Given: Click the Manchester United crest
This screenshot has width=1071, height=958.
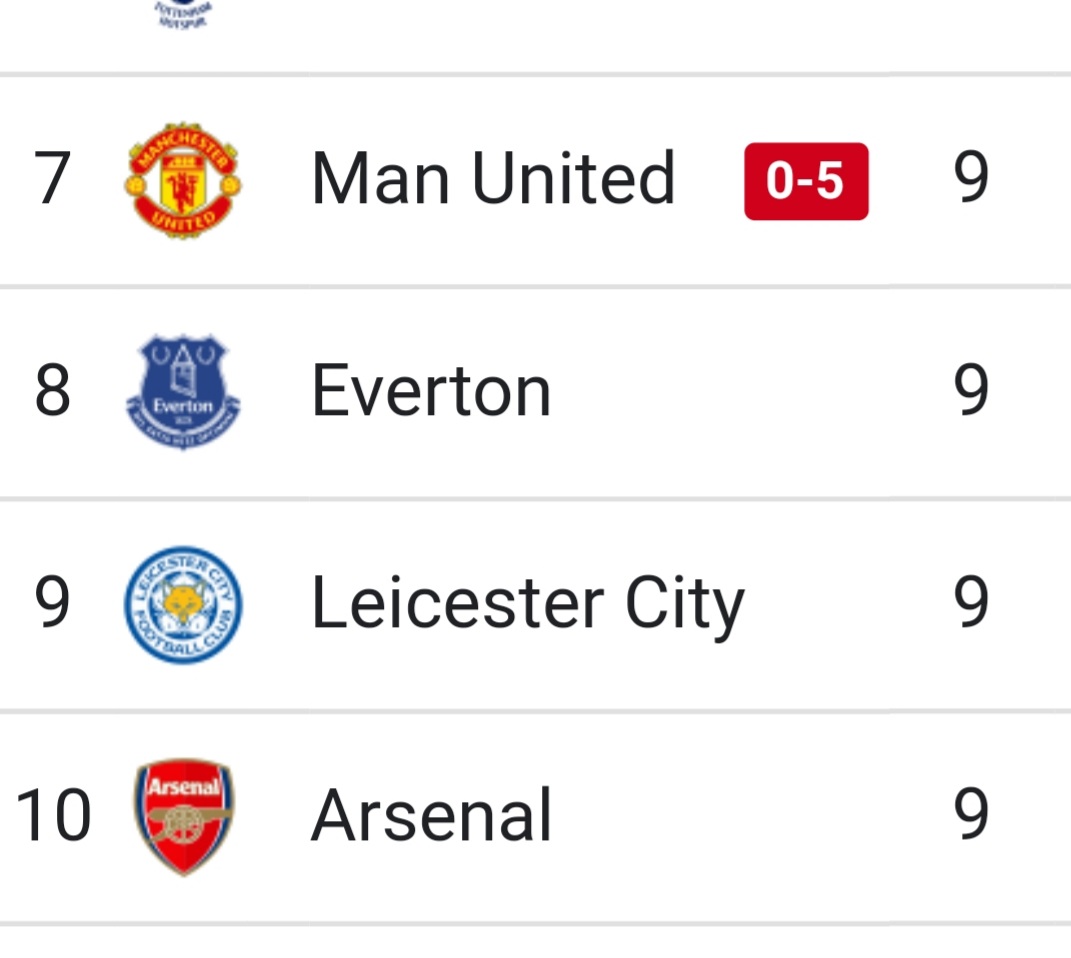Looking at the screenshot, I should pyautogui.click(x=183, y=181).
